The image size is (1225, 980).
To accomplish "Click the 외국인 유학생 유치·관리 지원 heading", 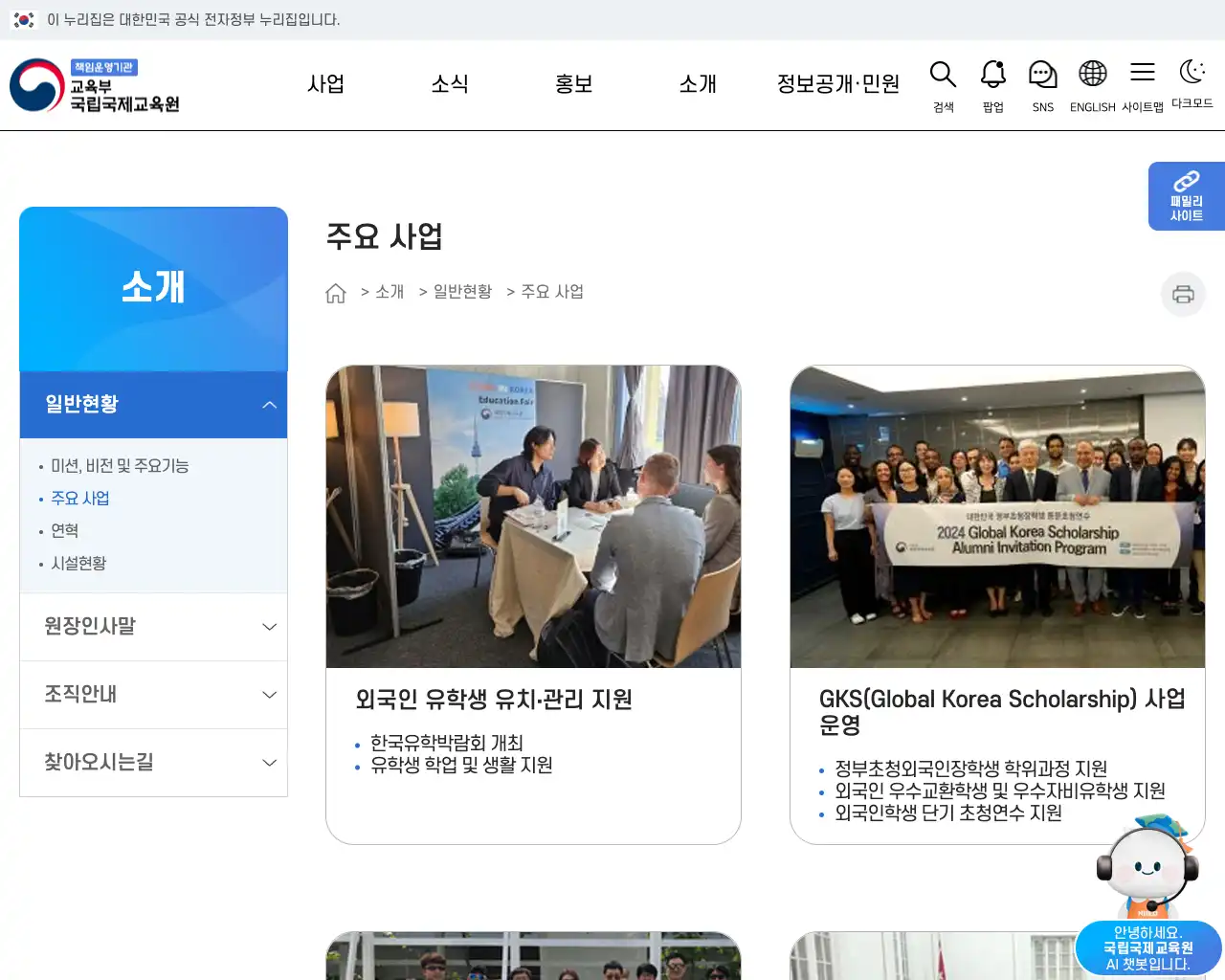I will pyautogui.click(x=494, y=700).
